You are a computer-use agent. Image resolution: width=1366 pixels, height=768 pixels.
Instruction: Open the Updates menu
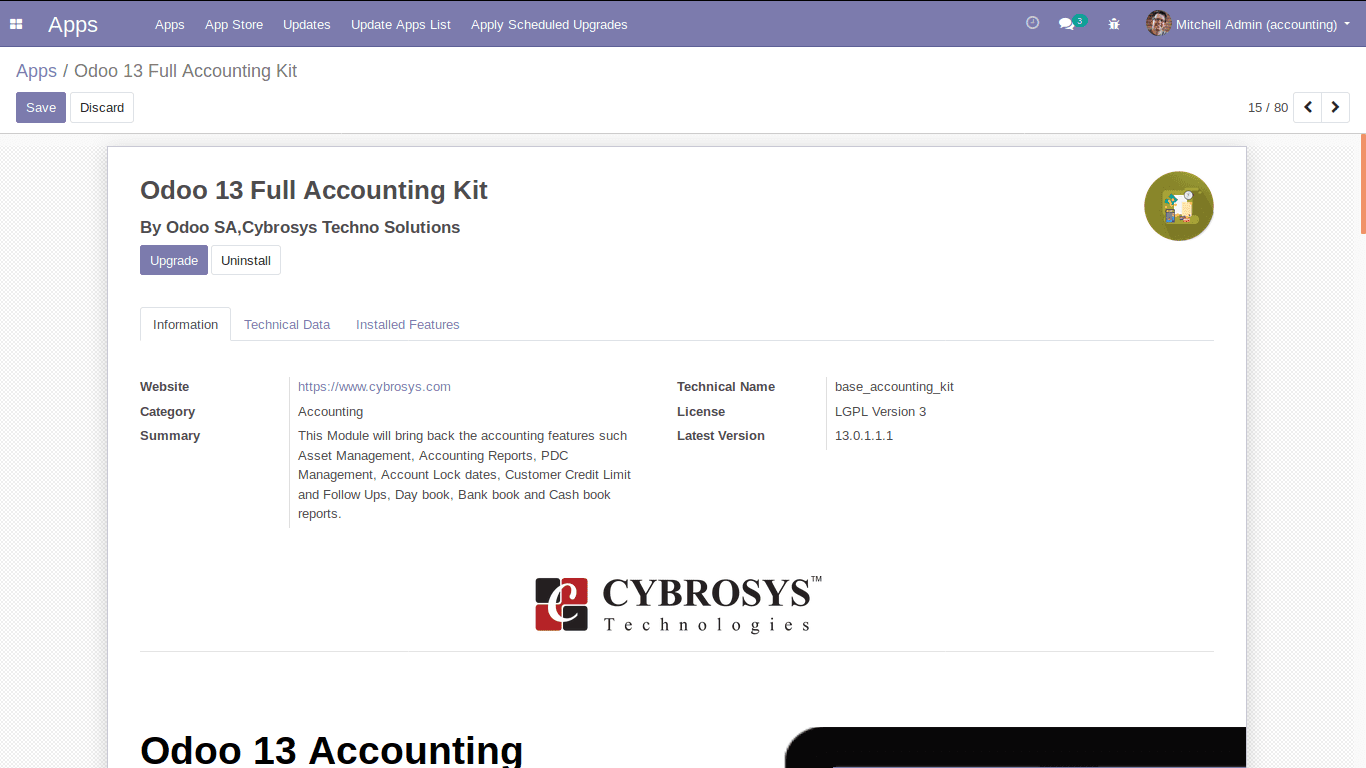307,25
